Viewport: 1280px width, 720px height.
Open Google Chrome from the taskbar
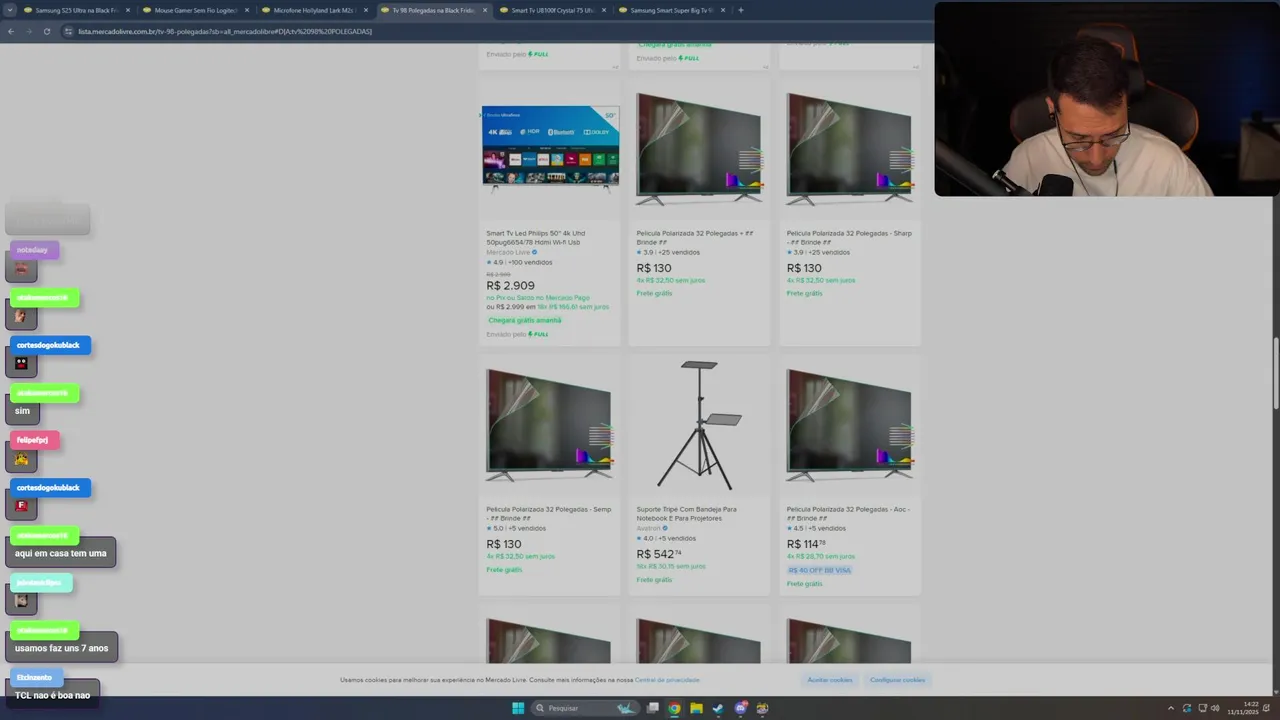(674, 708)
